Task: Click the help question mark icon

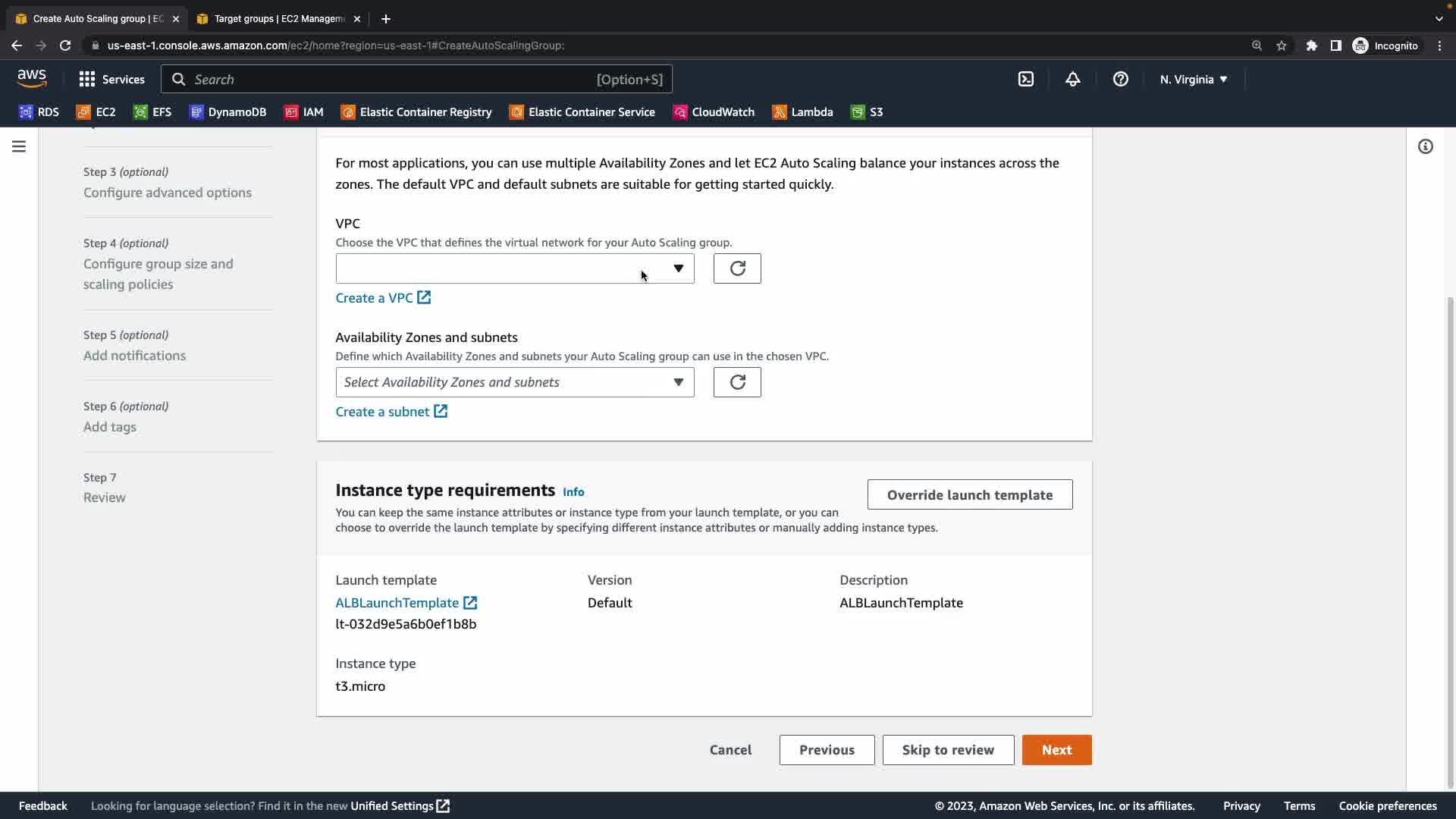Action: point(1120,80)
